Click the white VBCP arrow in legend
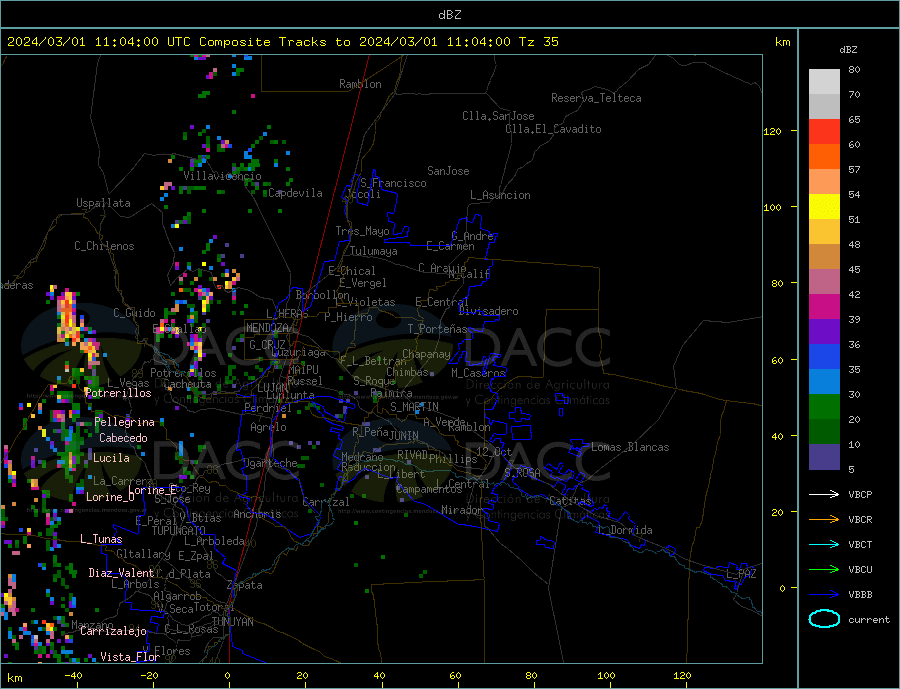The image size is (900, 689). point(824,494)
